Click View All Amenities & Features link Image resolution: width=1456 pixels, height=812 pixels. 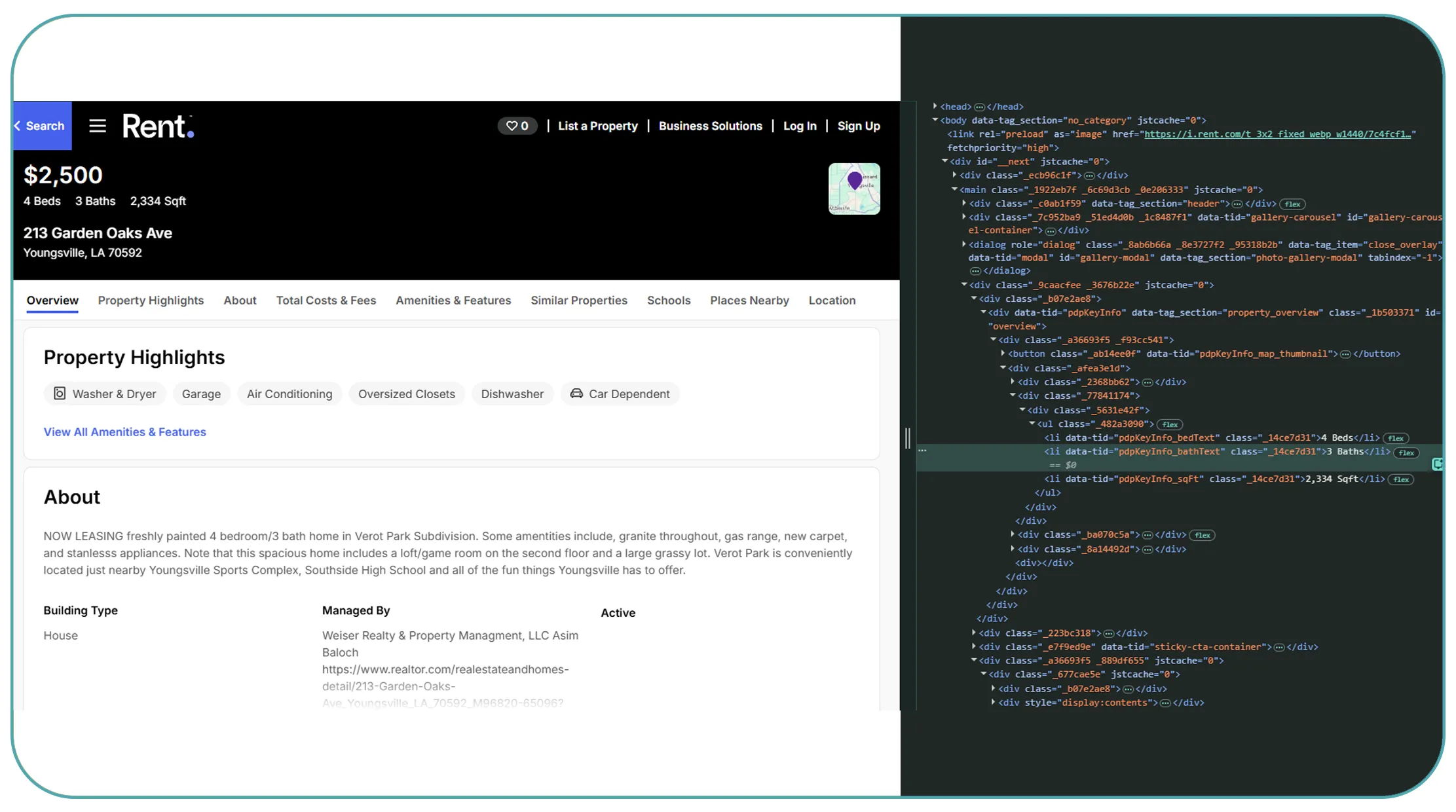124,432
